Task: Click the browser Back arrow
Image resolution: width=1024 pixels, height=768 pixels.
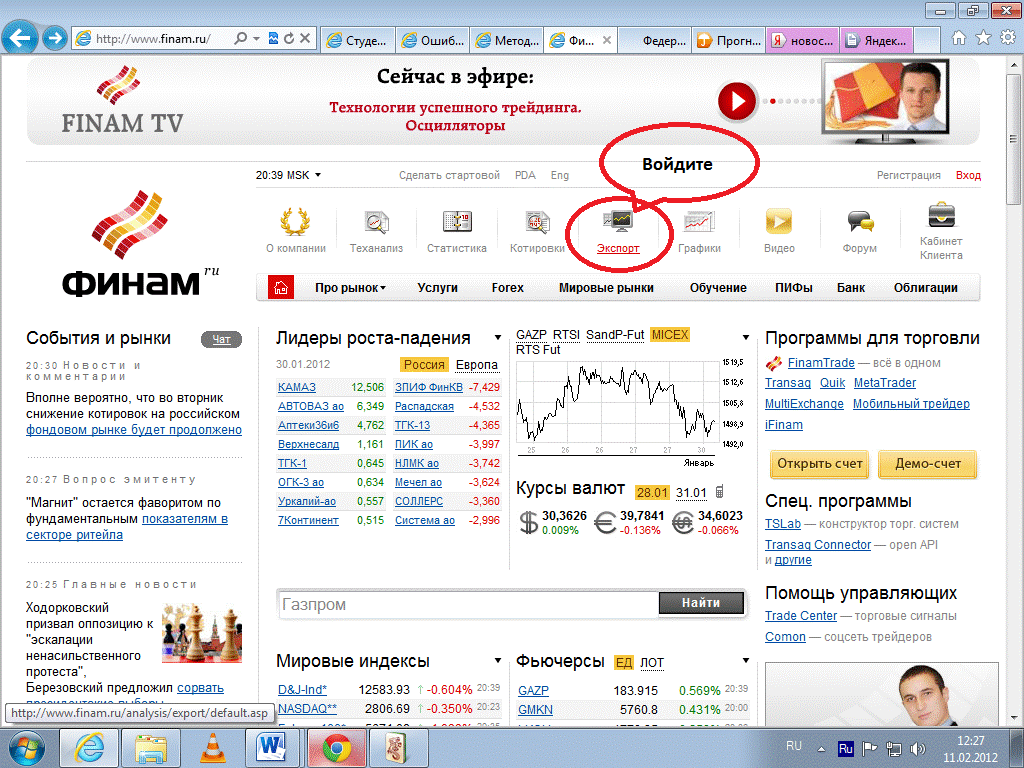Action: [20, 38]
